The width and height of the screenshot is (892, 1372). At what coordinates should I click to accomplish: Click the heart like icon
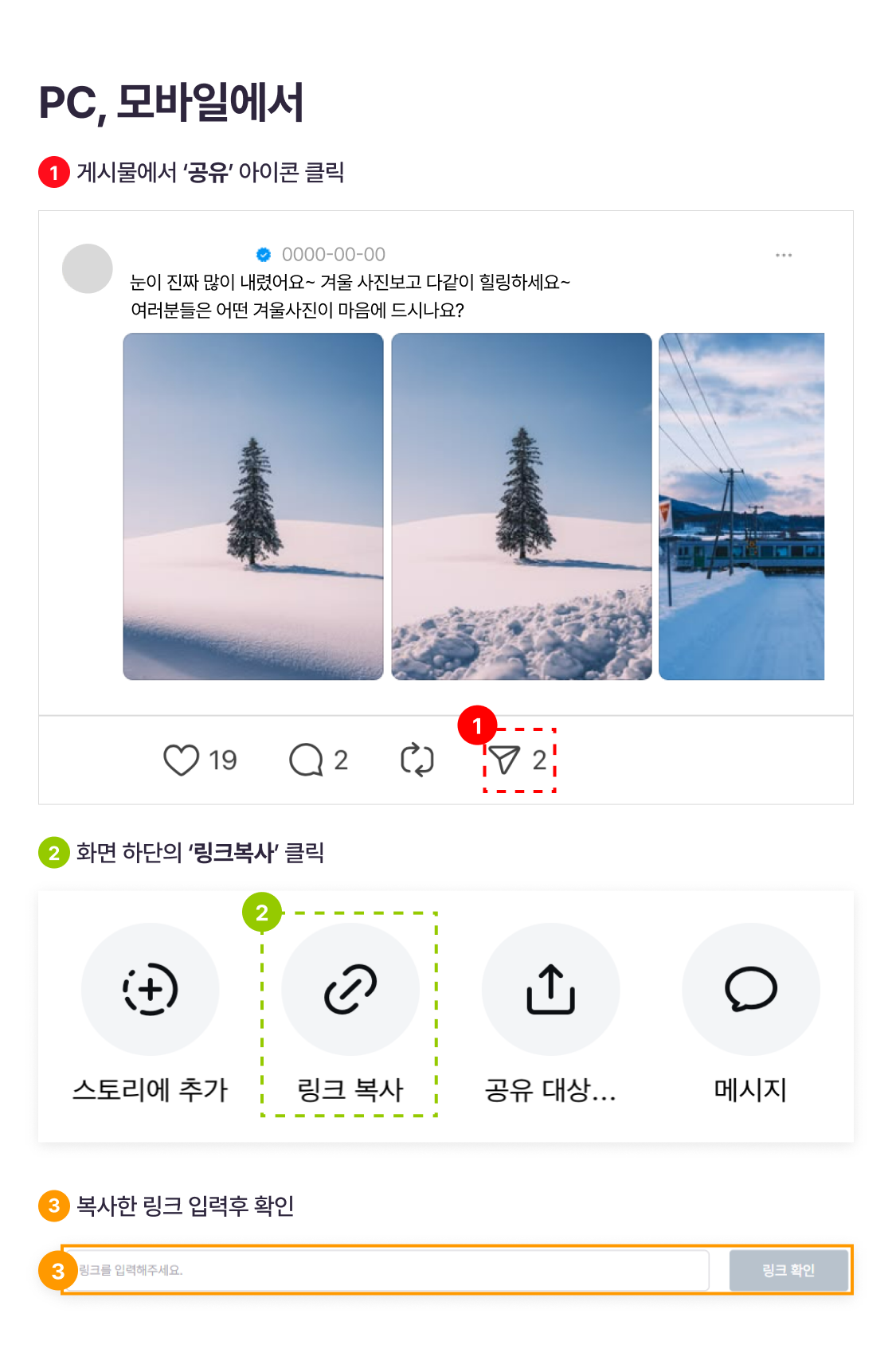(x=181, y=760)
